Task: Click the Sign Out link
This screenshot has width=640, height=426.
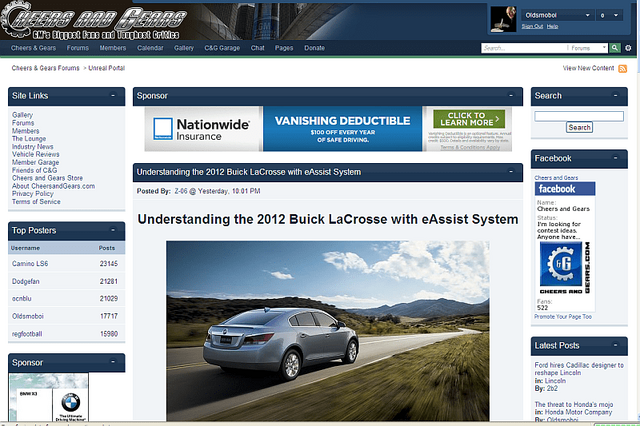Action: coord(532,27)
